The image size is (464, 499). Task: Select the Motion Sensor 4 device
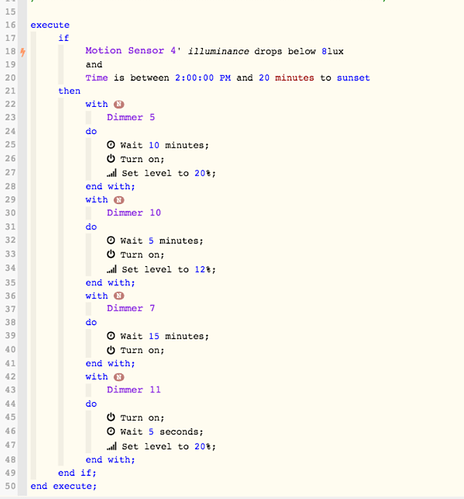coord(133,51)
